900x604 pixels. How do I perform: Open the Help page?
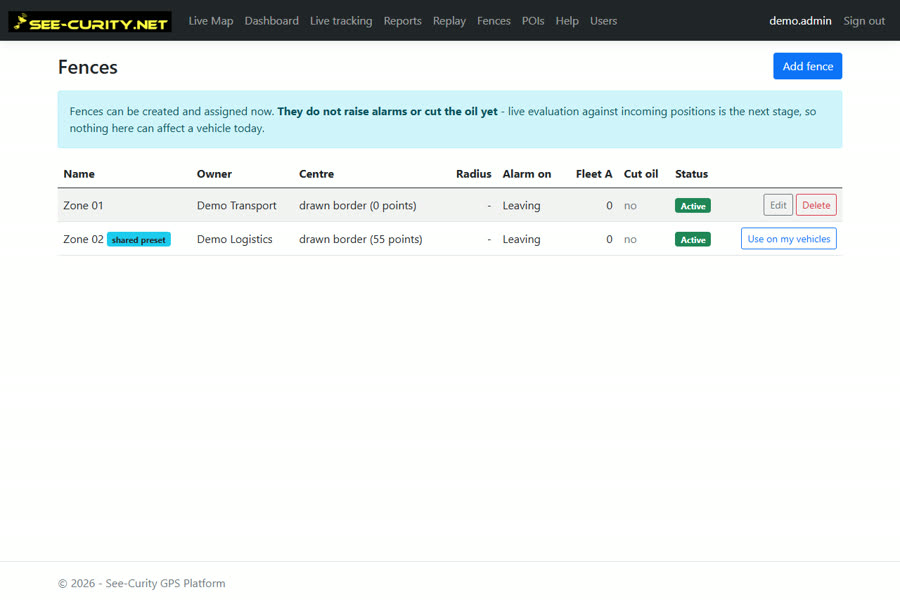[x=567, y=21]
